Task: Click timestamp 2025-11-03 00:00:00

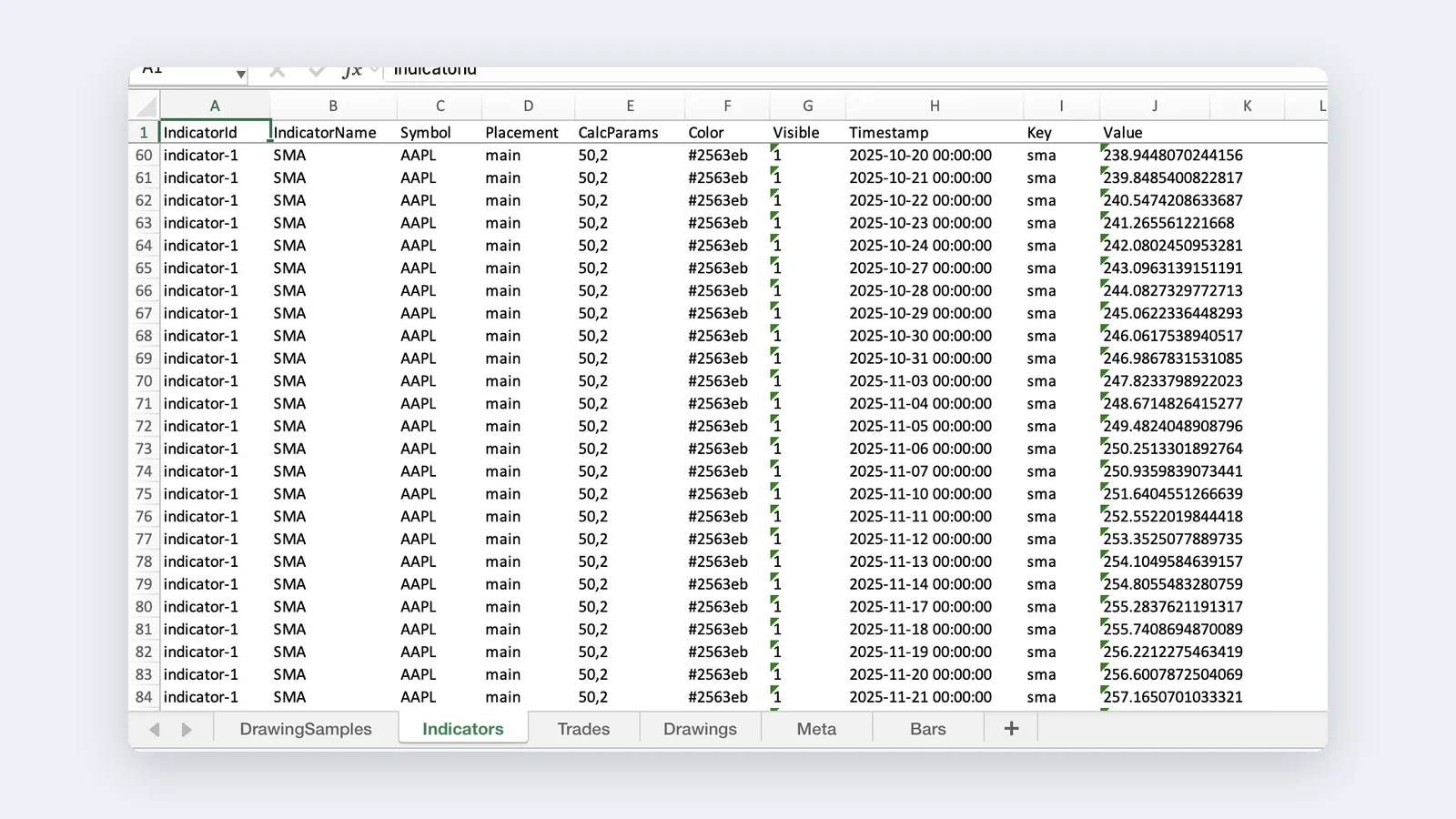Action: tap(920, 381)
